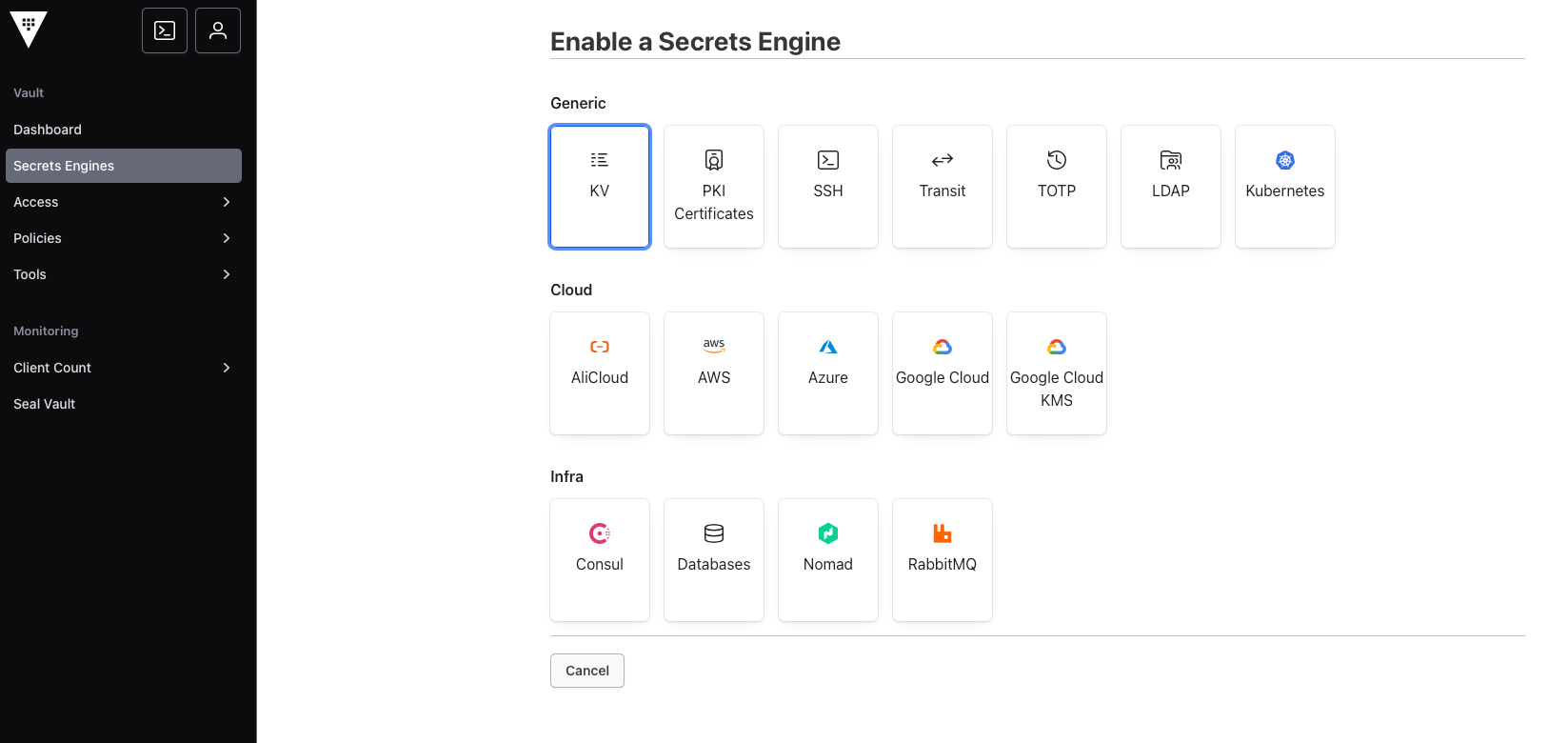Expand the Access menu chevron
This screenshot has width=1568, height=743.
pyautogui.click(x=227, y=202)
